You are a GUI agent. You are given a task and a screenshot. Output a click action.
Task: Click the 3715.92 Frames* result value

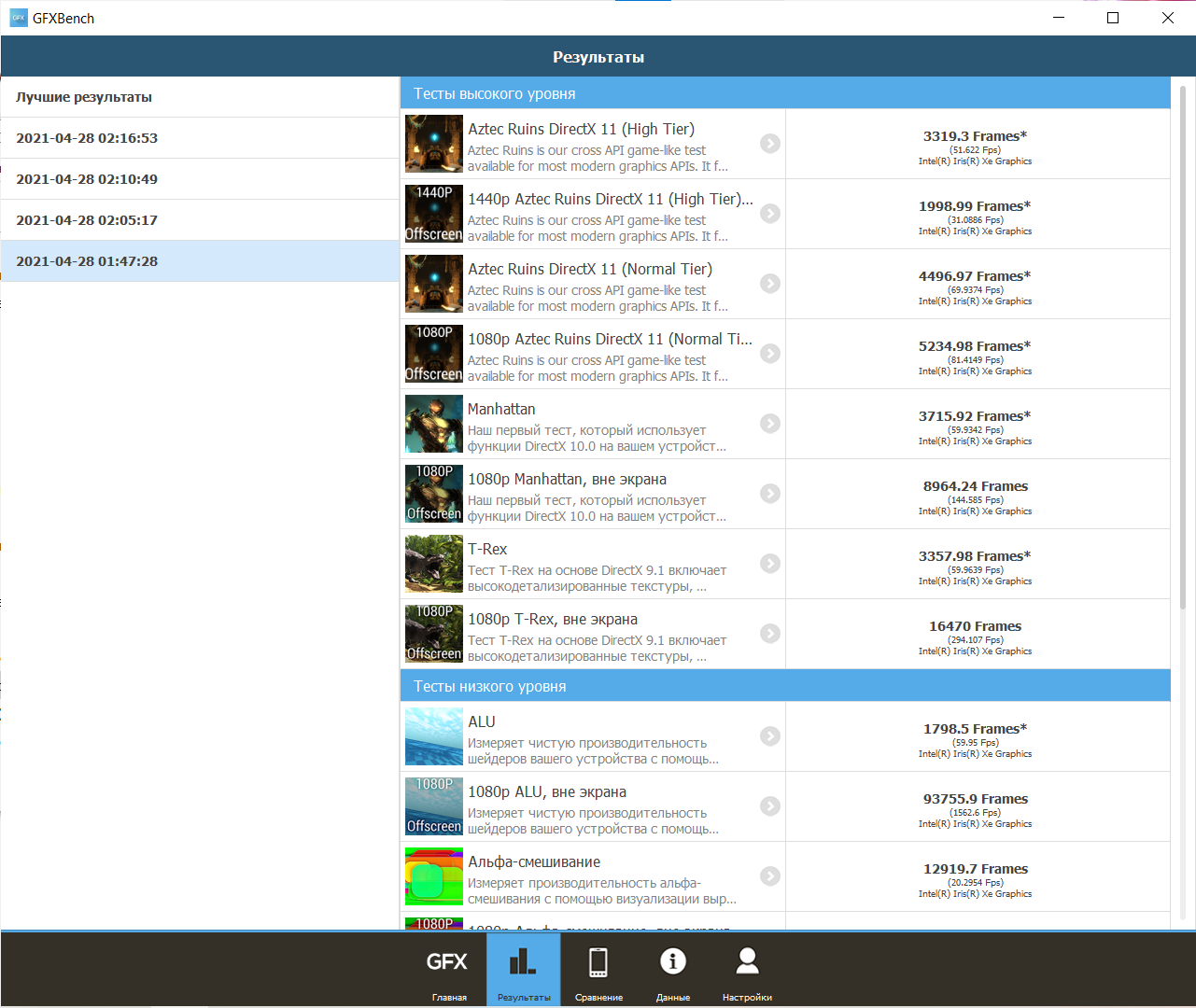click(x=975, y=416)
